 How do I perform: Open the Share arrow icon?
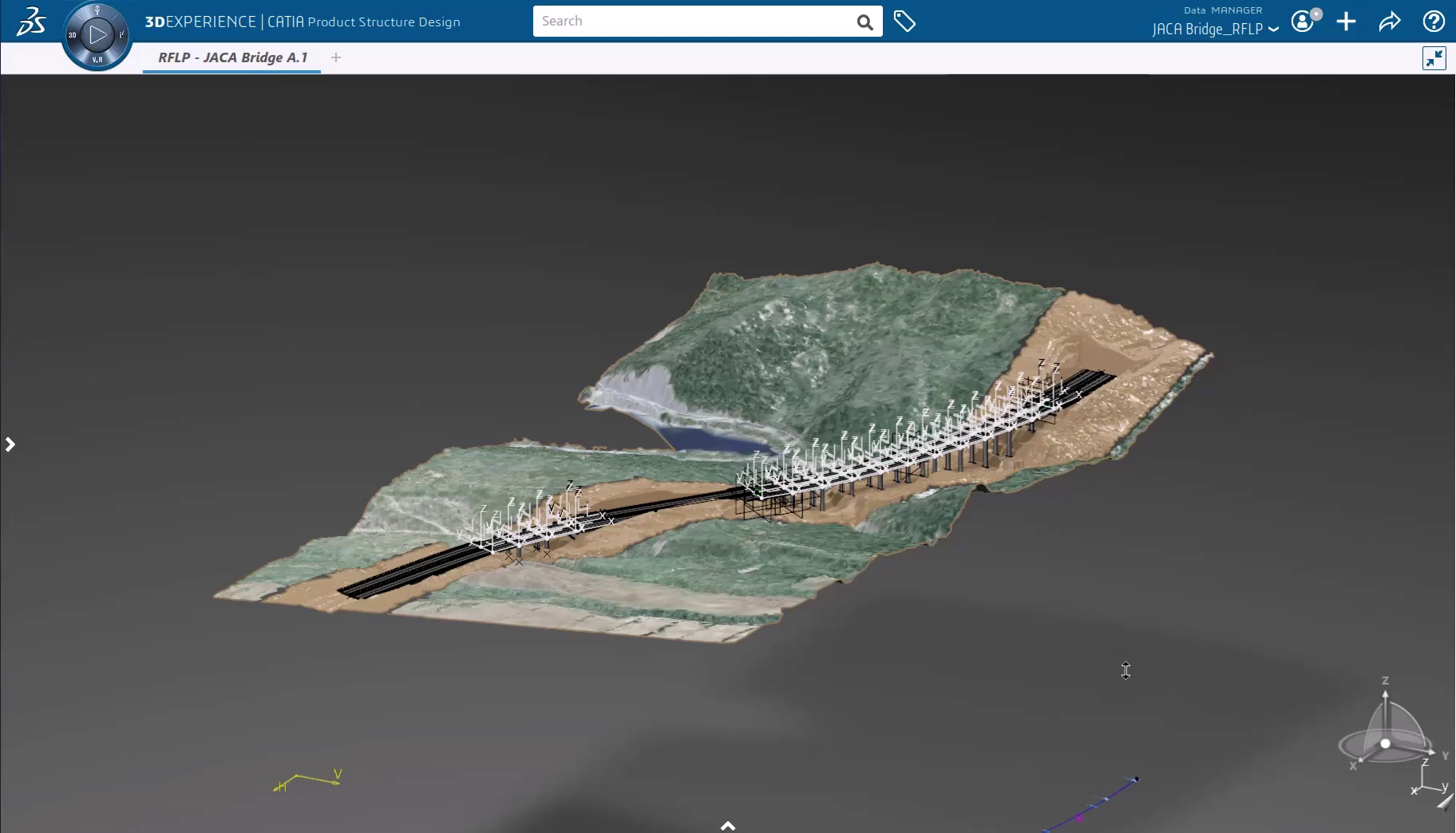click(x=1389, y=22)
